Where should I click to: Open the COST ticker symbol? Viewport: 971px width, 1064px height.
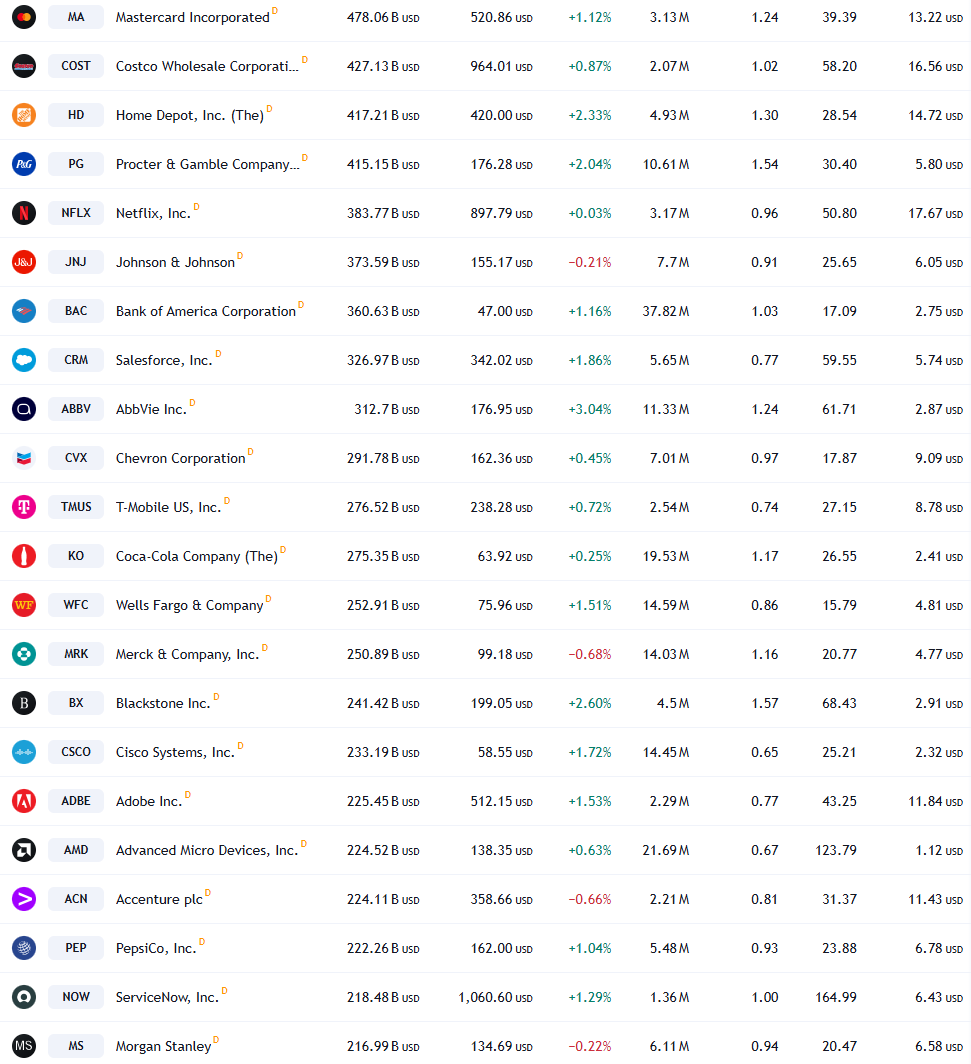pos(76,66)
